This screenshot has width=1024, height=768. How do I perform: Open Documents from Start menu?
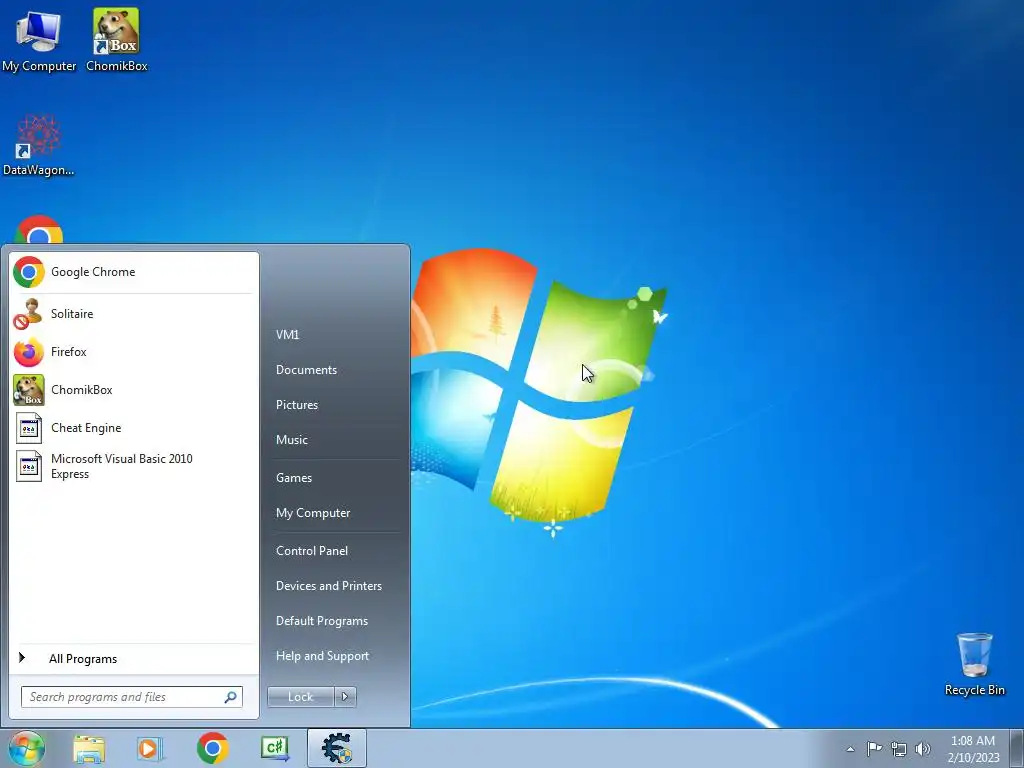click(306, 370)
